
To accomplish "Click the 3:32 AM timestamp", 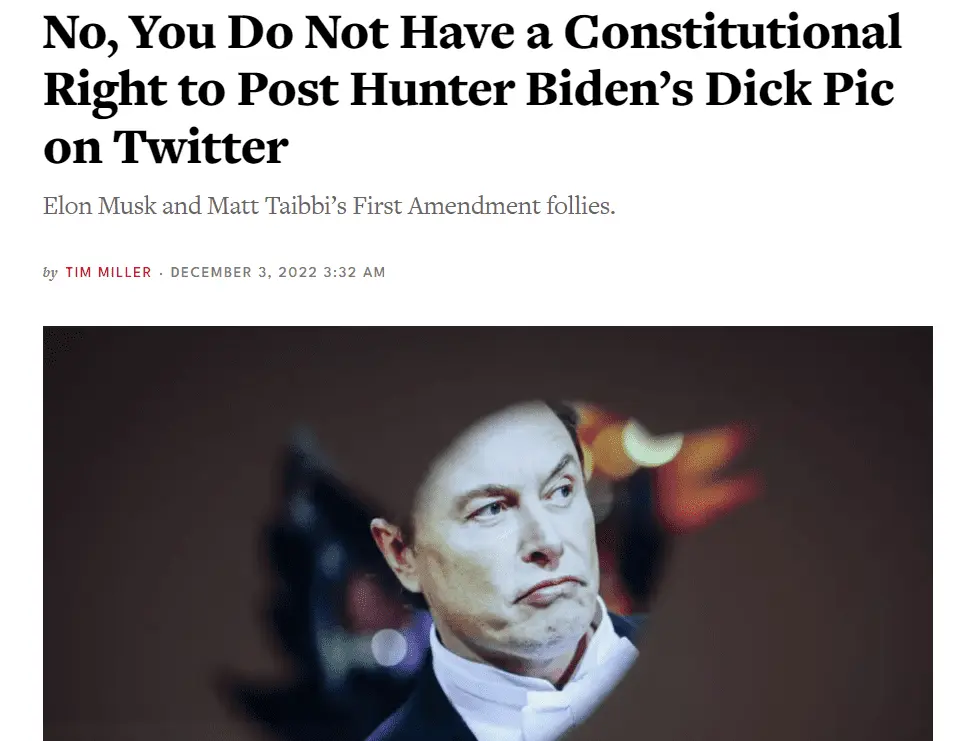I will 355,272.
